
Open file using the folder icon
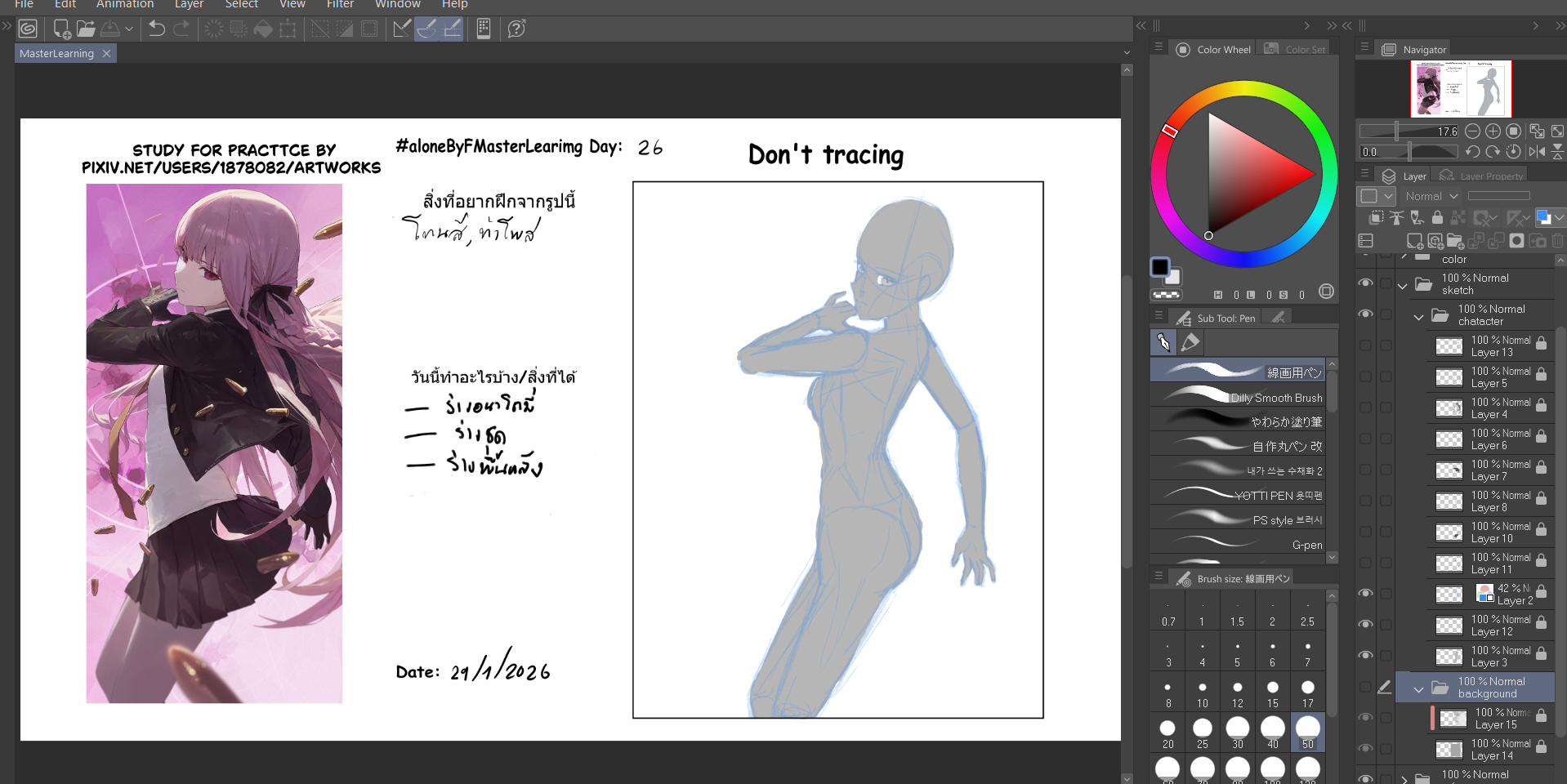[86, 29]
